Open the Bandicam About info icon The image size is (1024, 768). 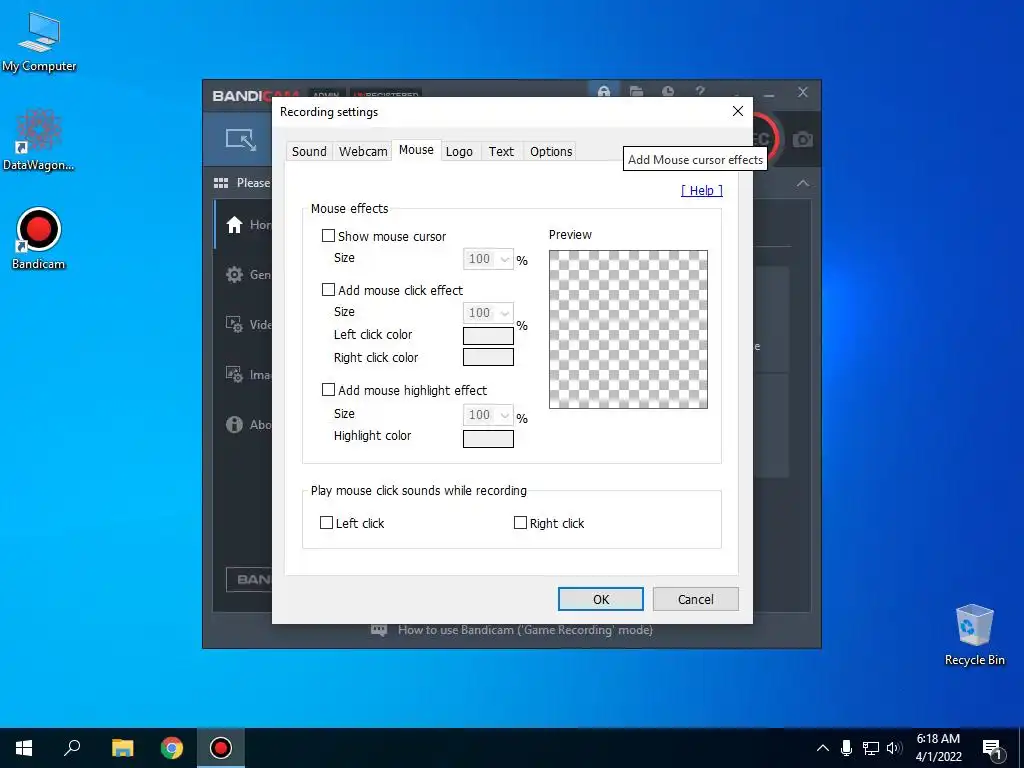234,424
